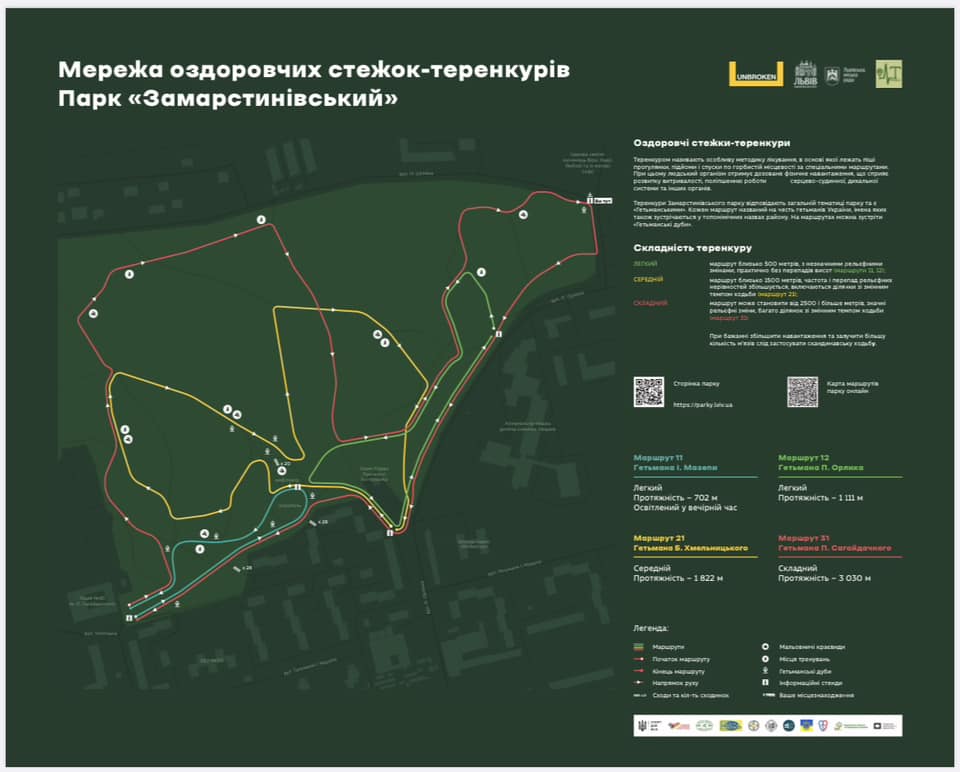Image resolution: width=960 pixels, height=772 pixels.
Task: Select the СКЛАДНИЙ difficulty label
Action: pos(651,301)
